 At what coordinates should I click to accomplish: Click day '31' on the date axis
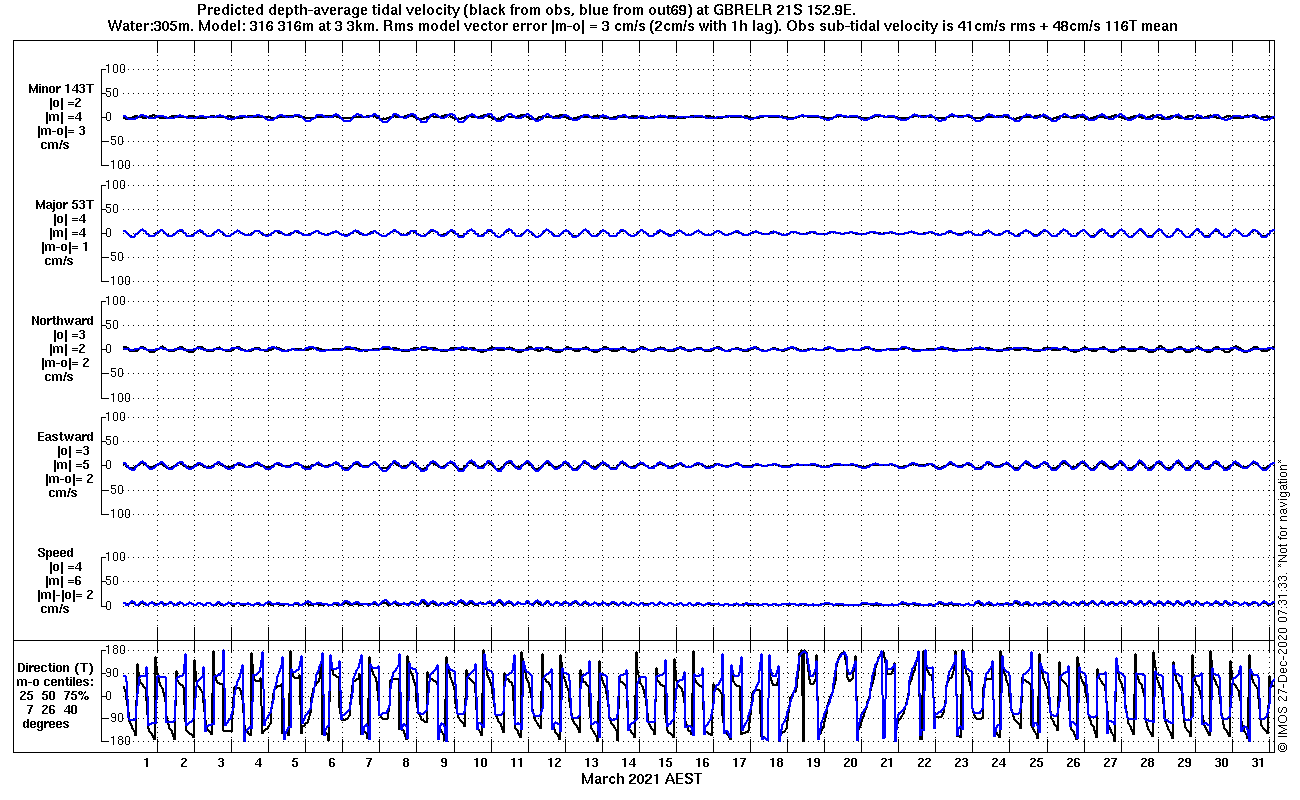(1257, 763)
